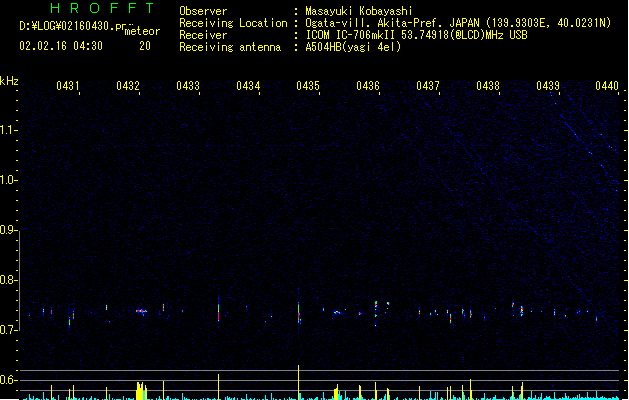Click the 0.6 kHz axis label
The image size is (629, 400).
coord(8,380)
